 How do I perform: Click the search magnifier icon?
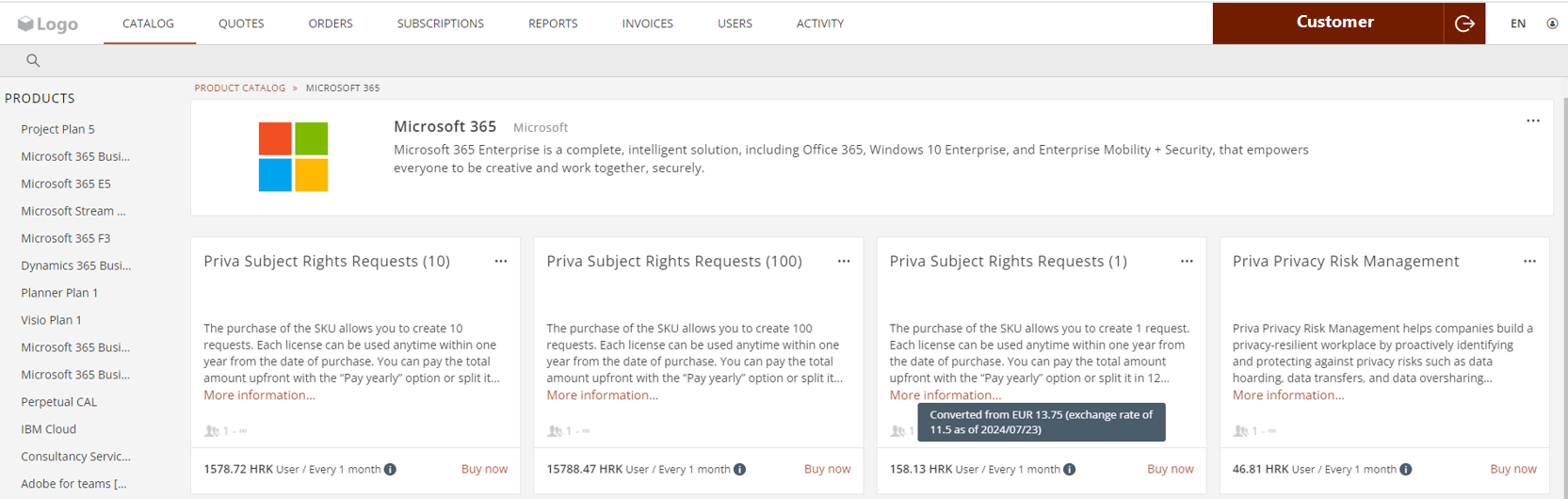coord(33,60)
